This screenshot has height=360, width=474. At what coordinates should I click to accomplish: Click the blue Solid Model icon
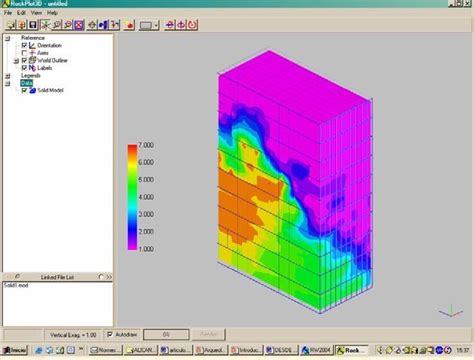(x=32, y=90)
